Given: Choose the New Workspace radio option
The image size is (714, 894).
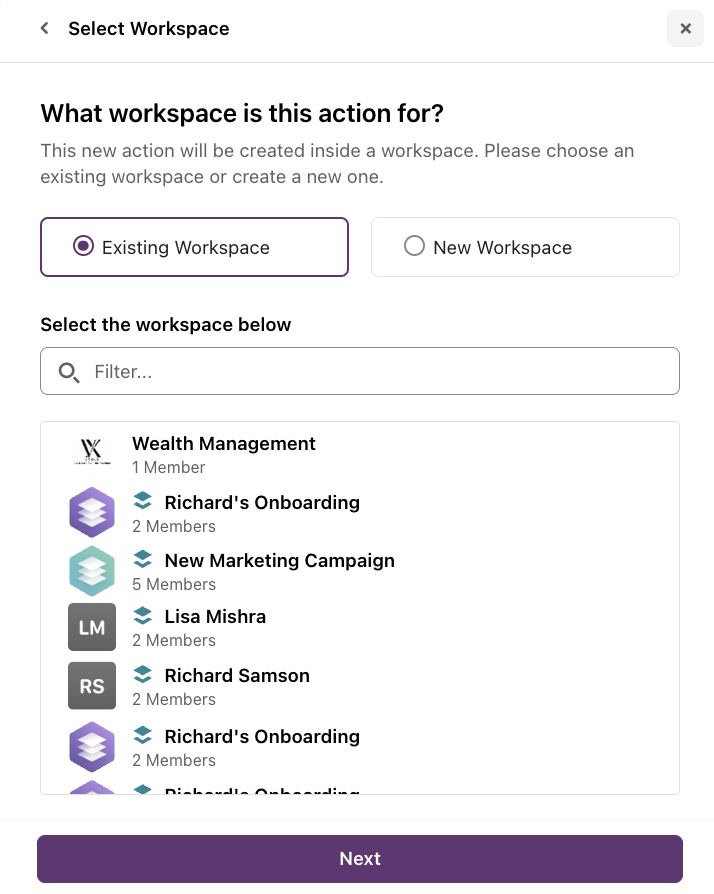Looking at the screenshot, I should 525,247.
